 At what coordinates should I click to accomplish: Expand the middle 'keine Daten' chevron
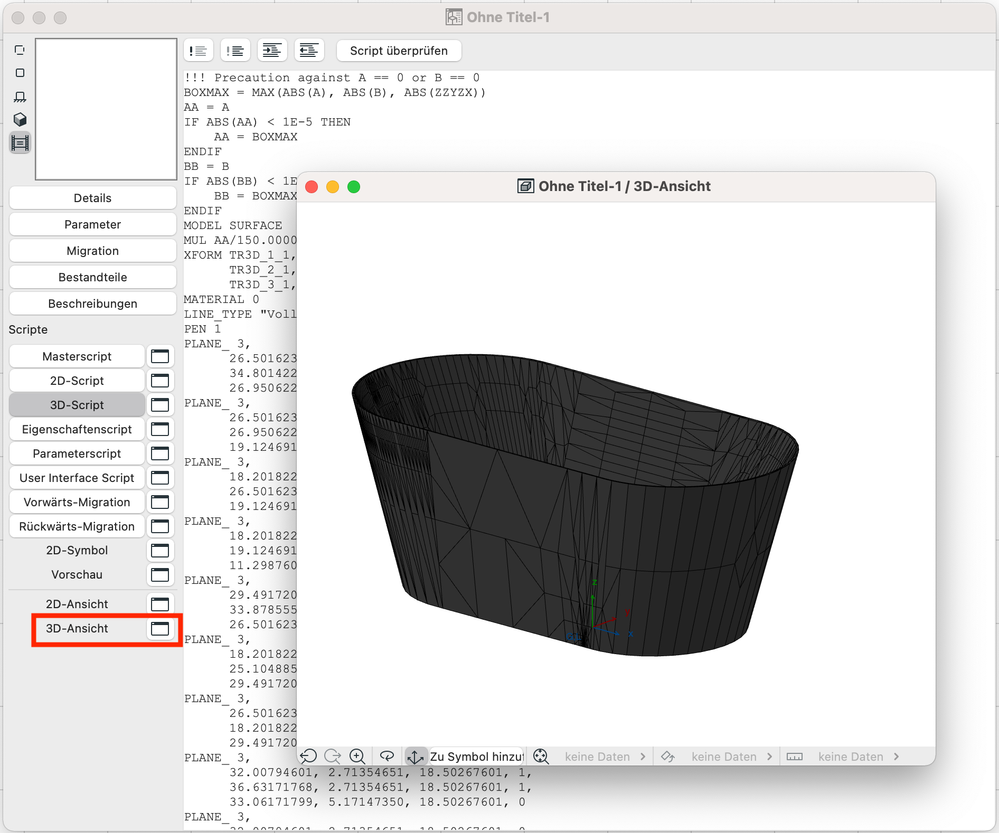(770, 757)
